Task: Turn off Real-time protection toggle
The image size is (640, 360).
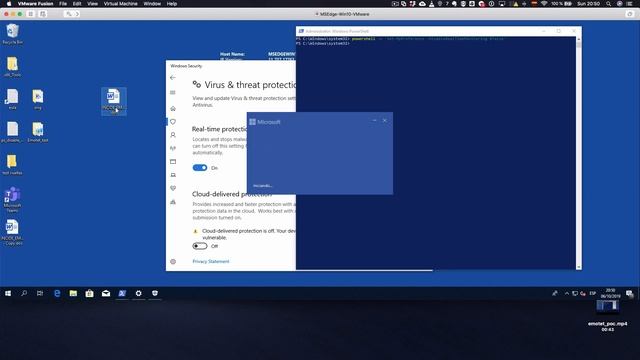Action: pos(200,168)
